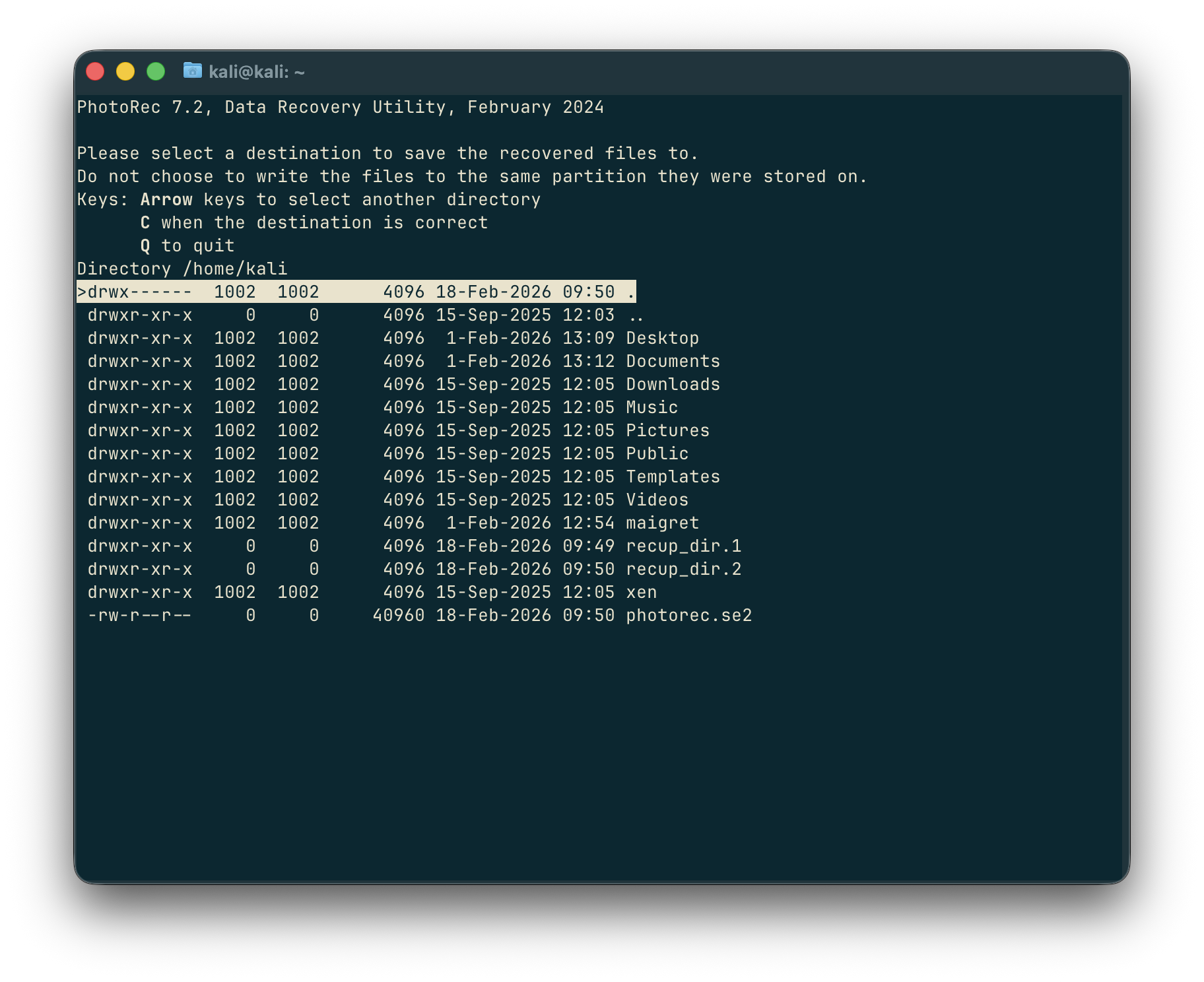
Task: Select the recup_dir.1 folder
Action: tap(683, 546)
